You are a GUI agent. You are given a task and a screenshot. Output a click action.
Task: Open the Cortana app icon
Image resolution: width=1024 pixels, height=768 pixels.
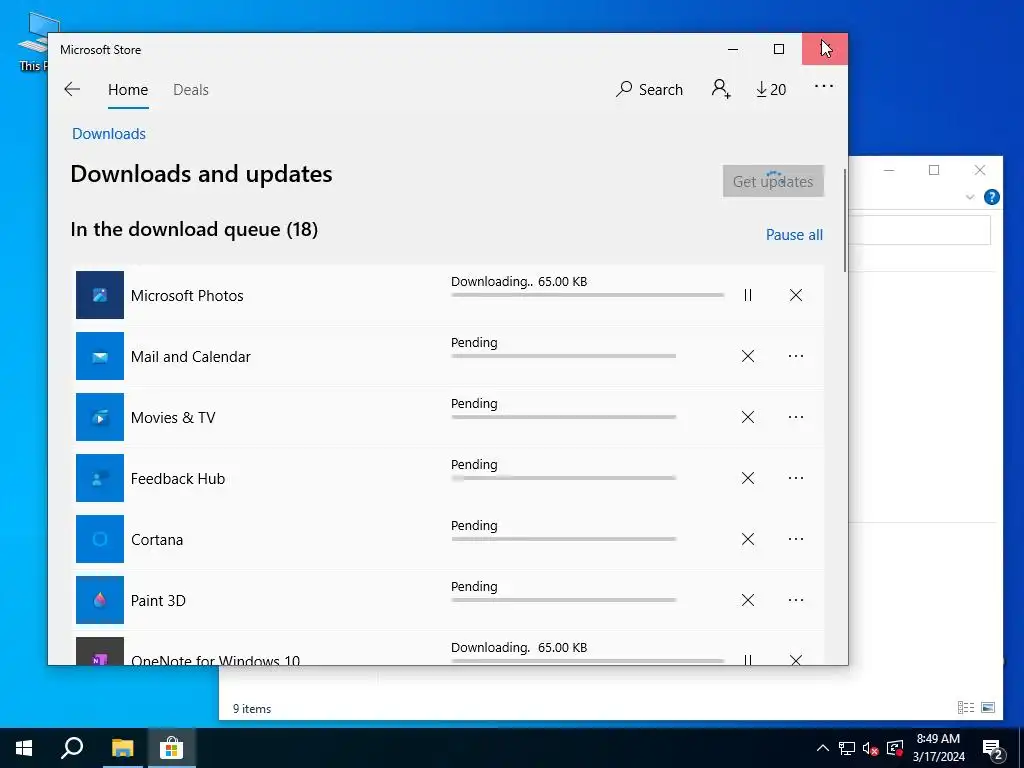100,539
